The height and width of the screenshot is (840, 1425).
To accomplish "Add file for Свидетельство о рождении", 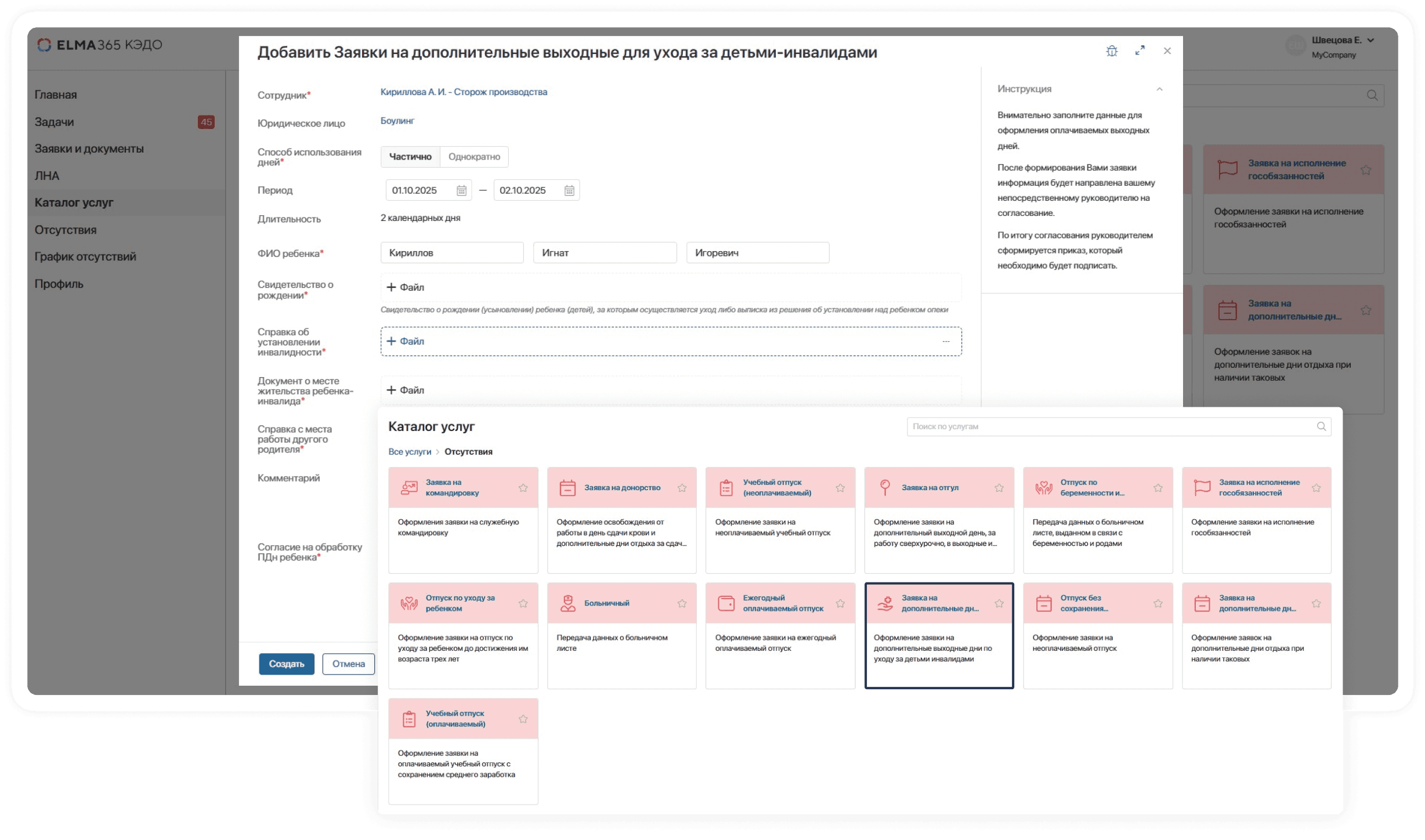I will click(406, 288).
